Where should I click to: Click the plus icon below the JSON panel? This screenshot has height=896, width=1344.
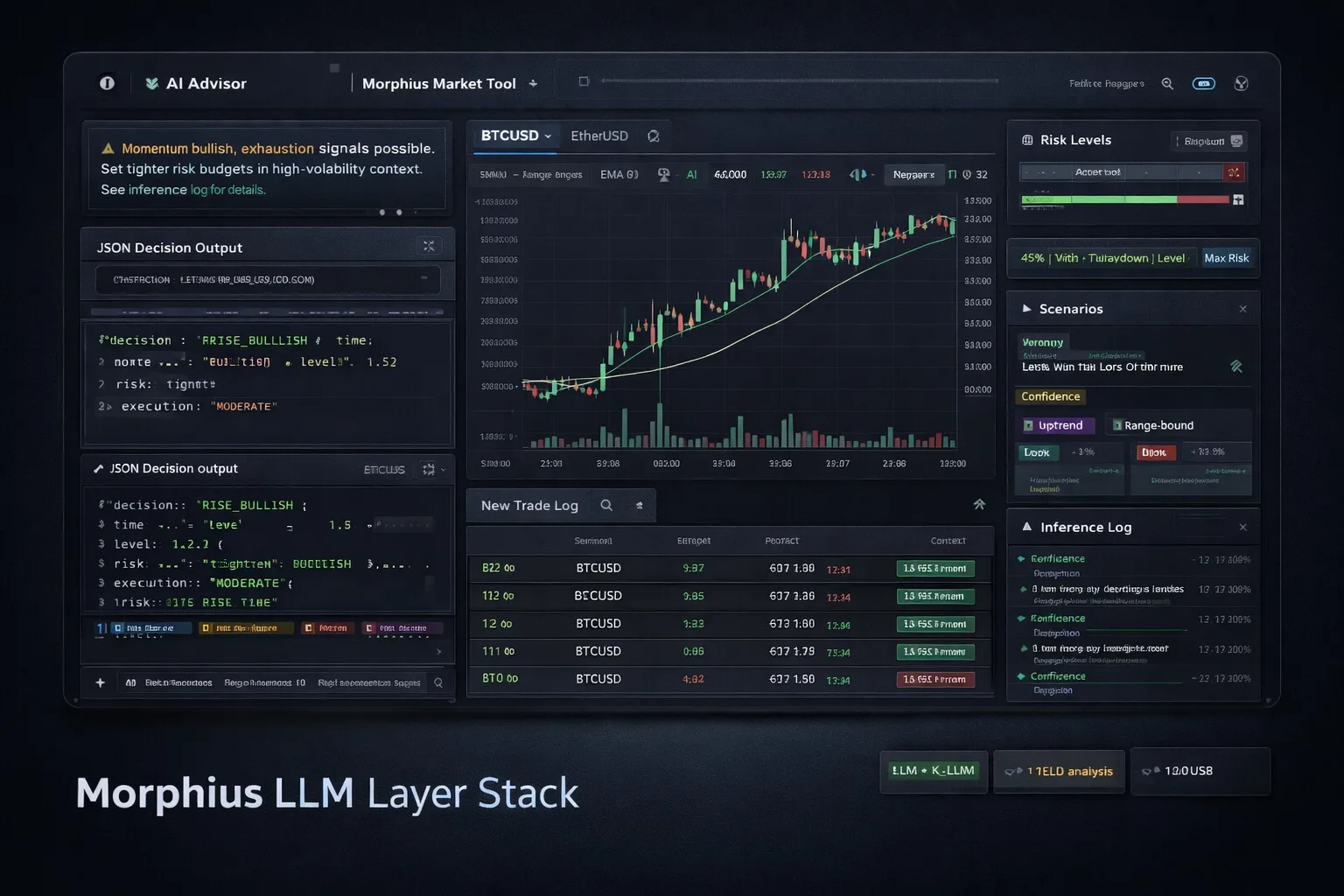coord(100,682)
